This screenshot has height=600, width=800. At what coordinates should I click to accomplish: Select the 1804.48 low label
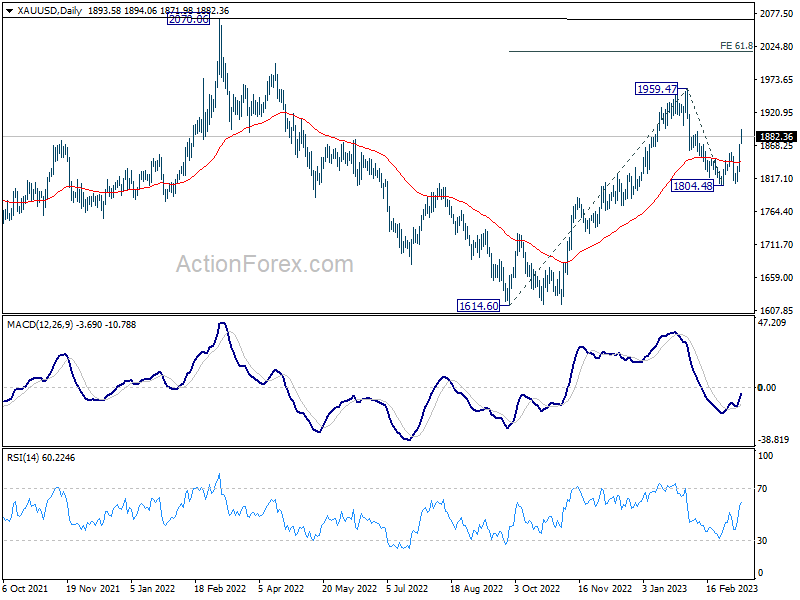(x=692, y=186)
